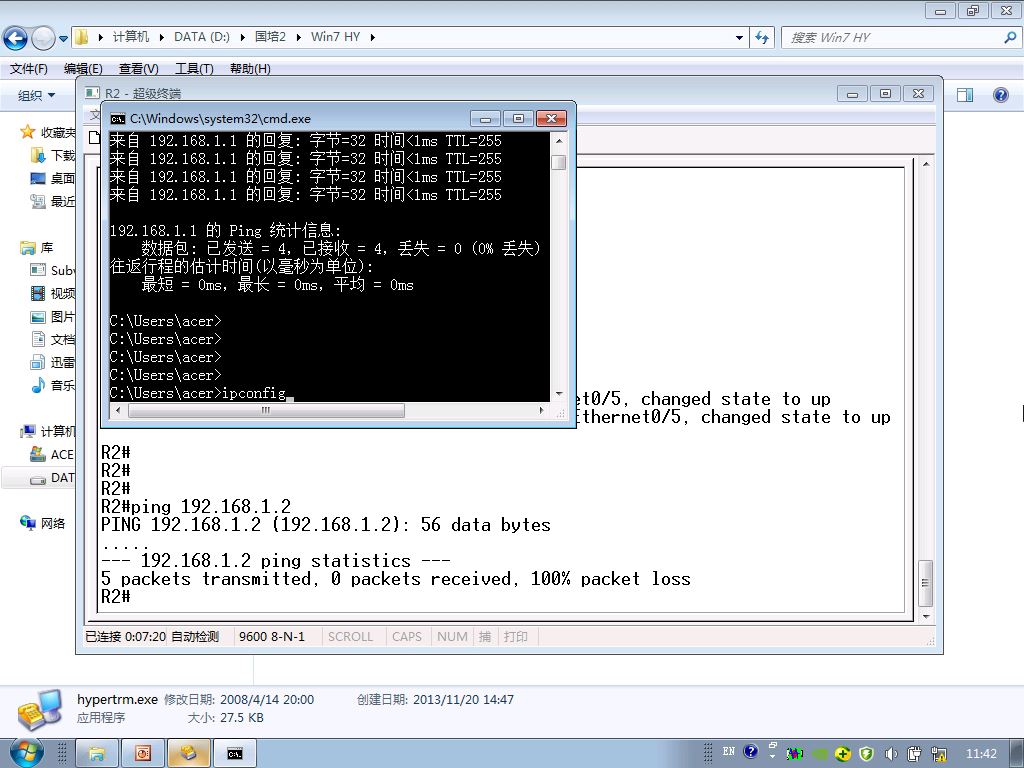Select the 音乐 library
Viewport: 1024px width, 768px height.
pos(63,385)
